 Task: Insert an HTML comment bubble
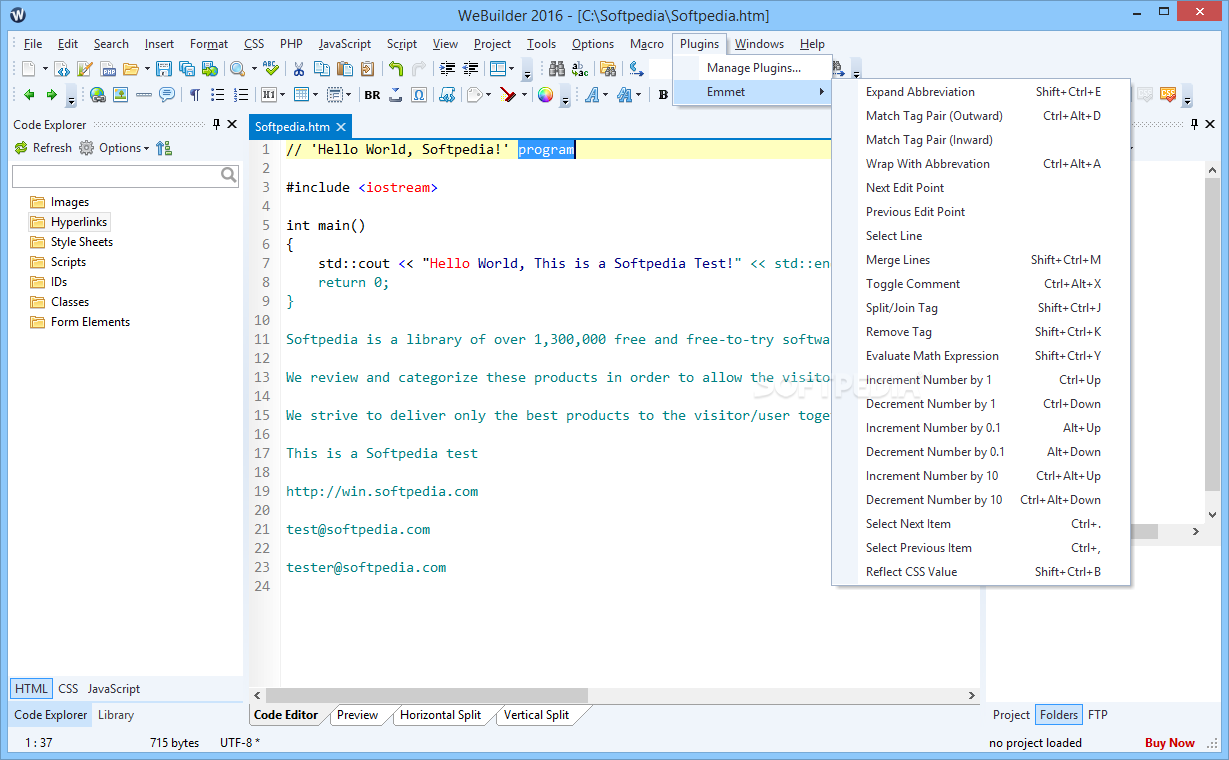166,95
